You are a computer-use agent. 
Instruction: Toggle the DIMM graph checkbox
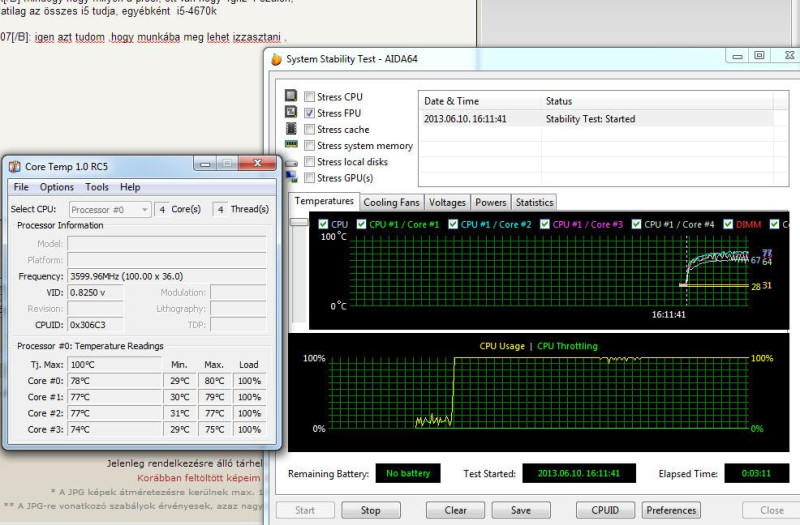tap(728, 224)
